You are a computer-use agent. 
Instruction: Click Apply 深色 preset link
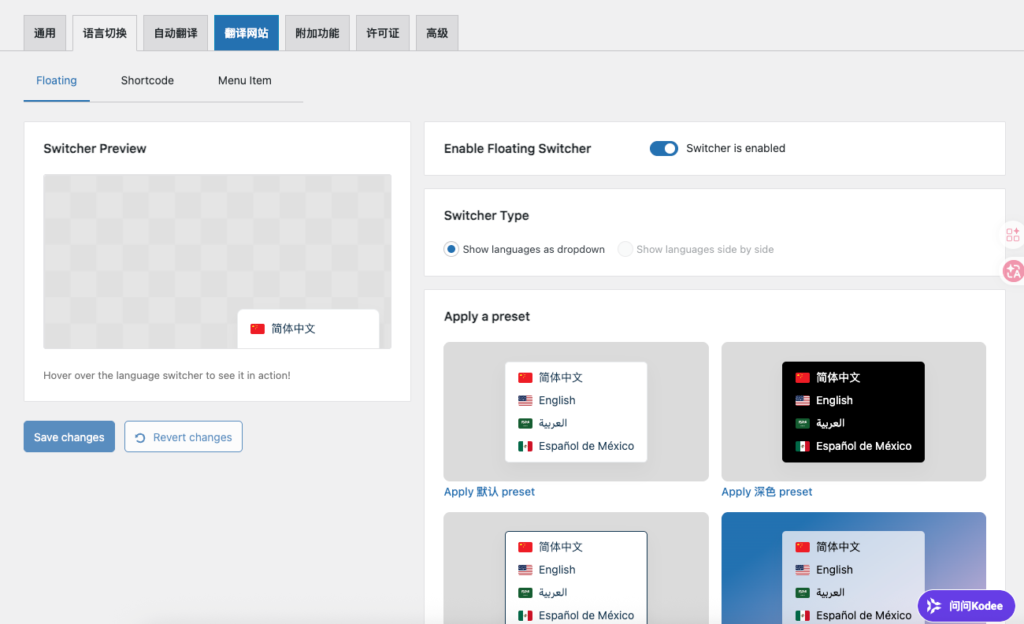pyautogui.click(x=767, y=491)
